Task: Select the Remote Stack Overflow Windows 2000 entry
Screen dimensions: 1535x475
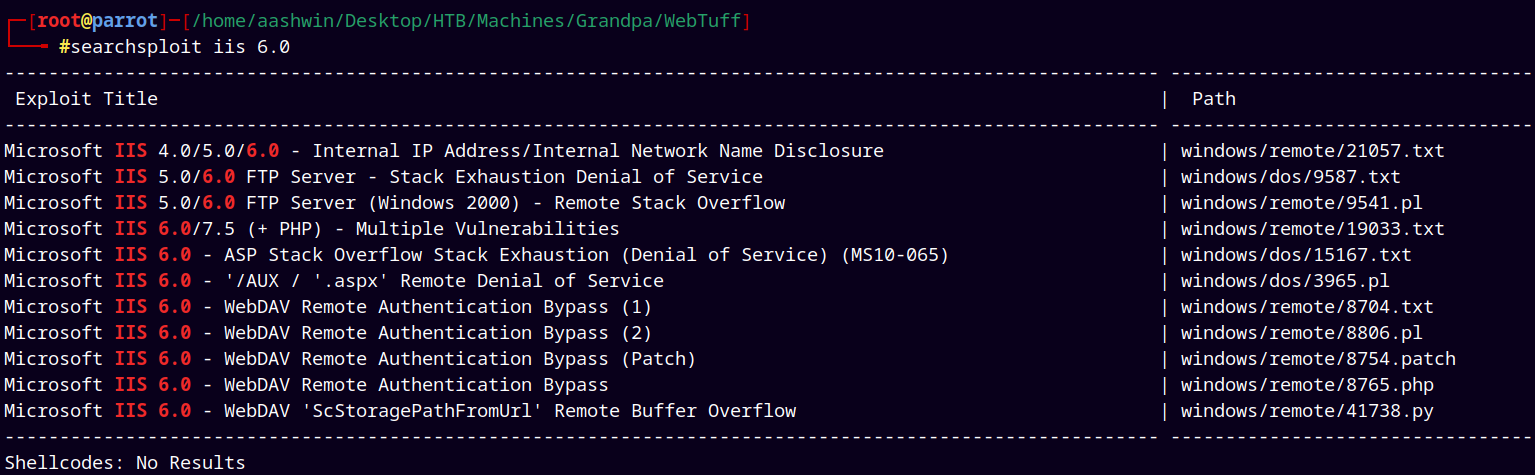Action: [x=395, y=203]
